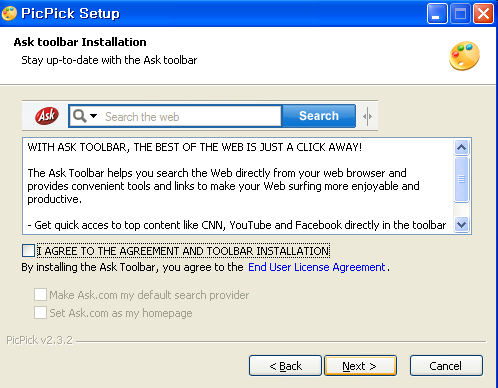Proceed with the Next button
Image resolution: width=498 pixels, height=388 pixels.
click(361, 366)
